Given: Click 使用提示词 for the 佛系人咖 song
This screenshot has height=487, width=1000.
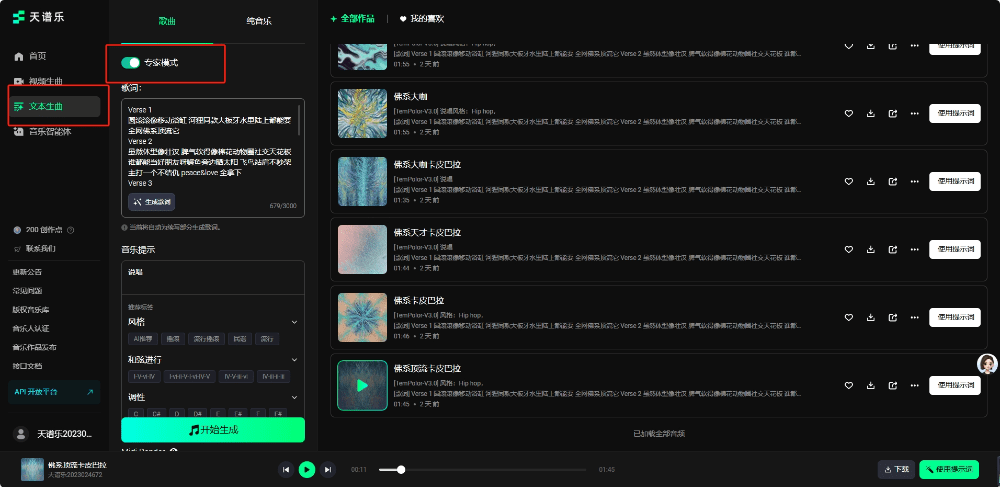Looking at the screenshot, I should (954, 112).
